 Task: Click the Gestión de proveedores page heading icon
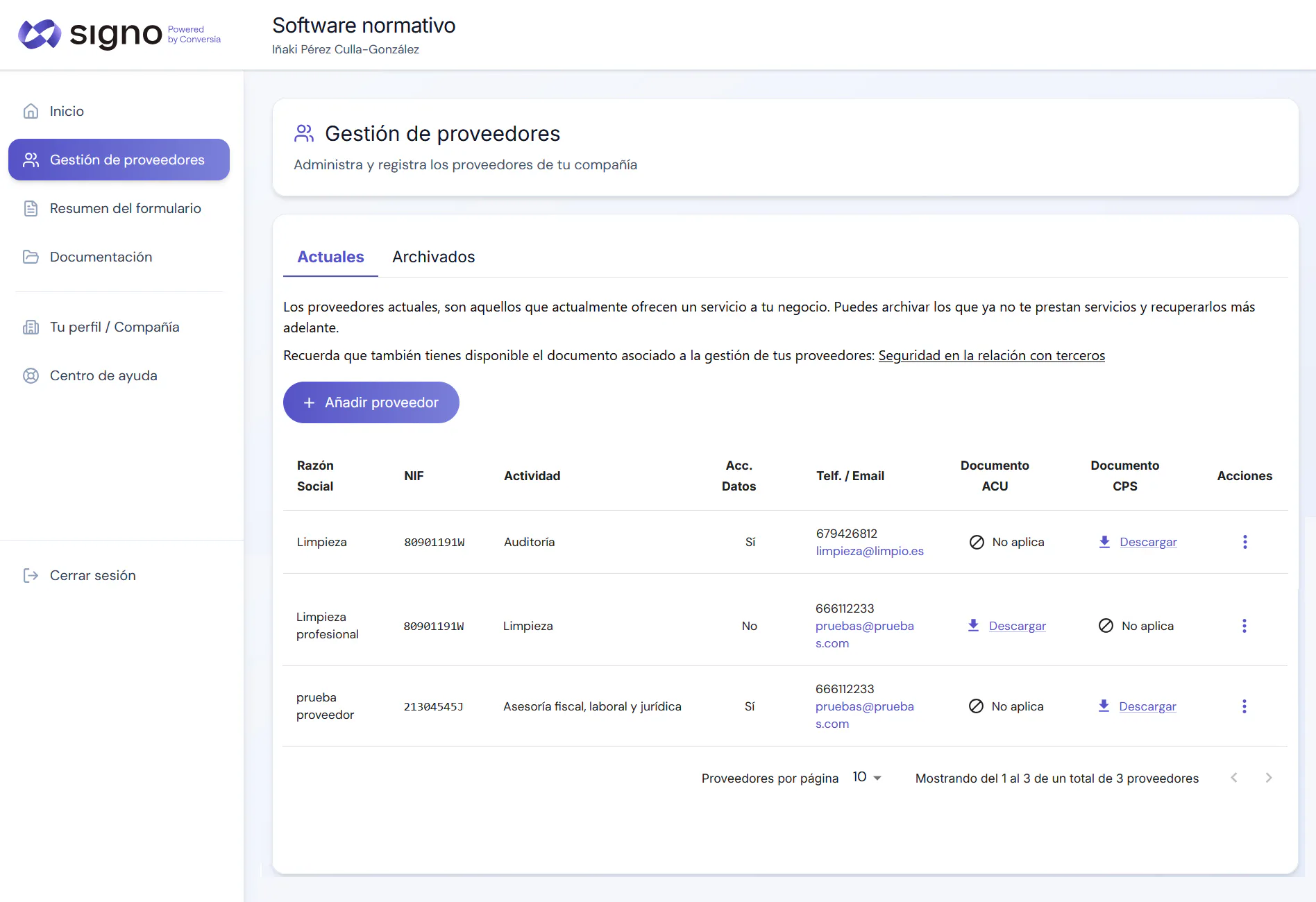click(x=304, y=133)
